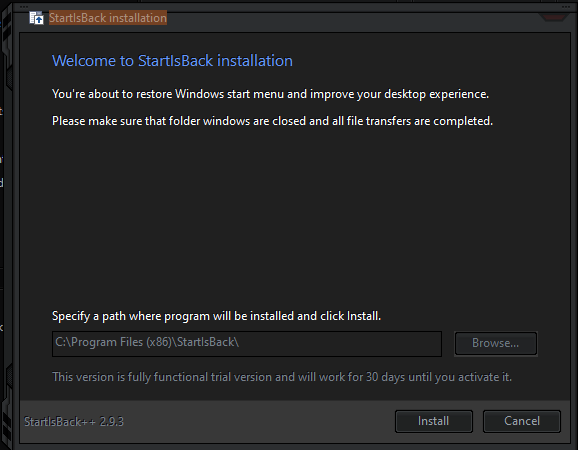Viewport: 578px width, 450px height.
Task: Click 'C:\Program Files (x86)' text in path box
Action: (114, 342)
